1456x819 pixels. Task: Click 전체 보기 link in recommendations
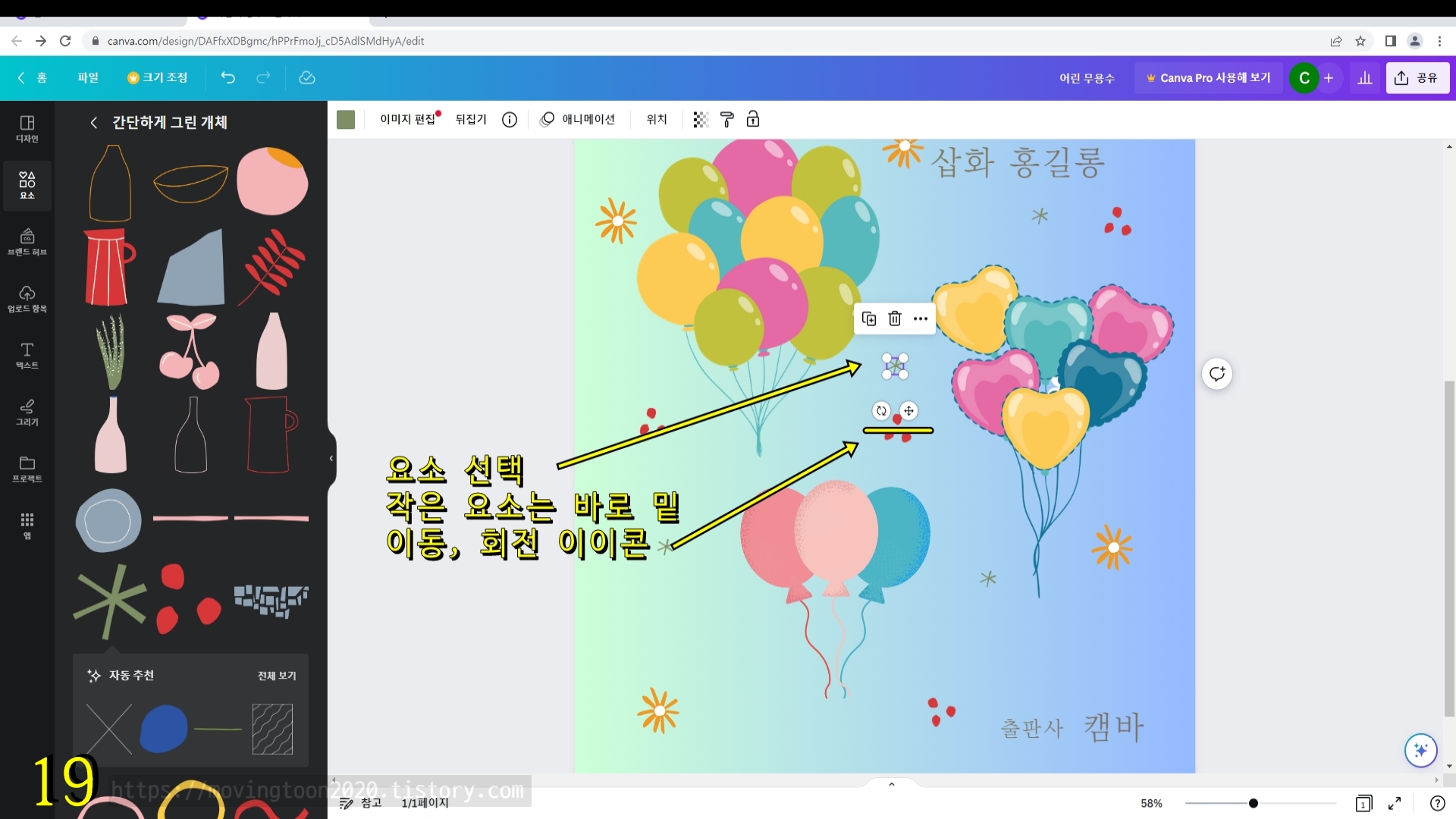277,675
